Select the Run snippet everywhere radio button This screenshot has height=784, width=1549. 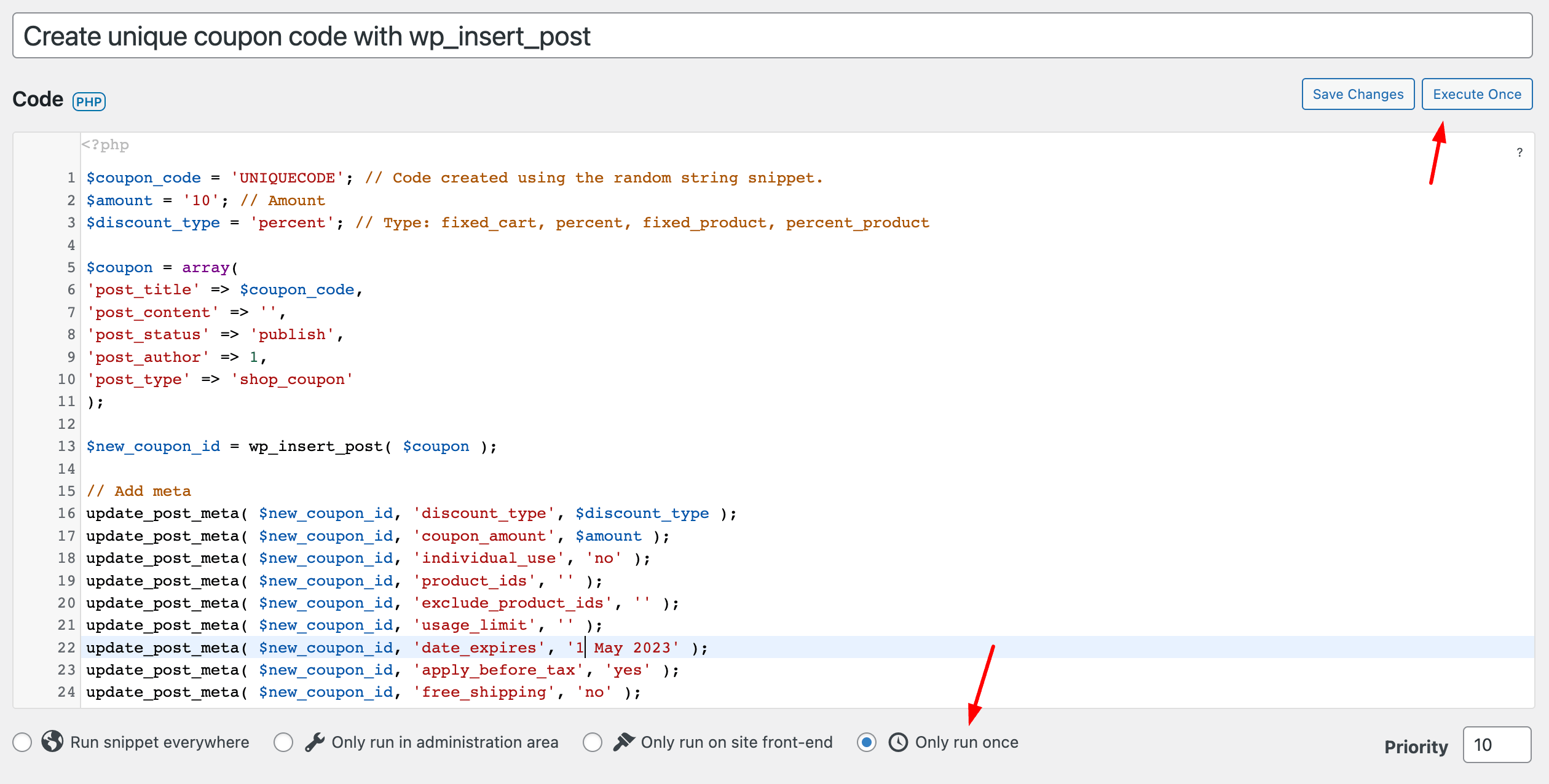[x=22, y=742]
